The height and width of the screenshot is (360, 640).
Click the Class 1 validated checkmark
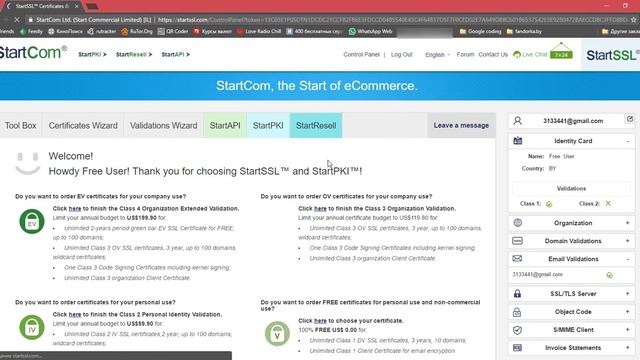pyautogui.click(x=549, y=204)
